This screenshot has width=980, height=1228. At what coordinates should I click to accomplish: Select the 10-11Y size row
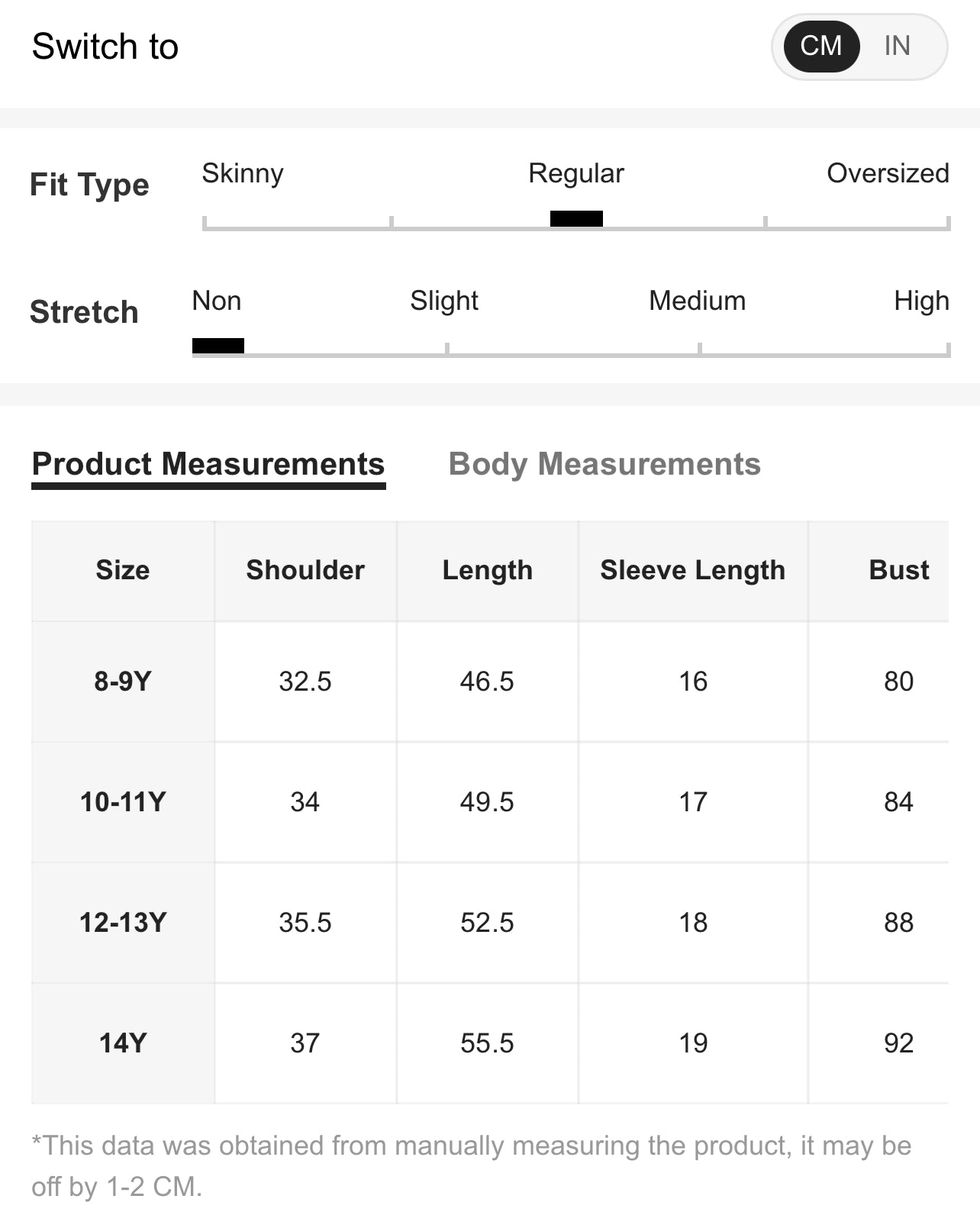pyautogui.click(x=123, y=801)
